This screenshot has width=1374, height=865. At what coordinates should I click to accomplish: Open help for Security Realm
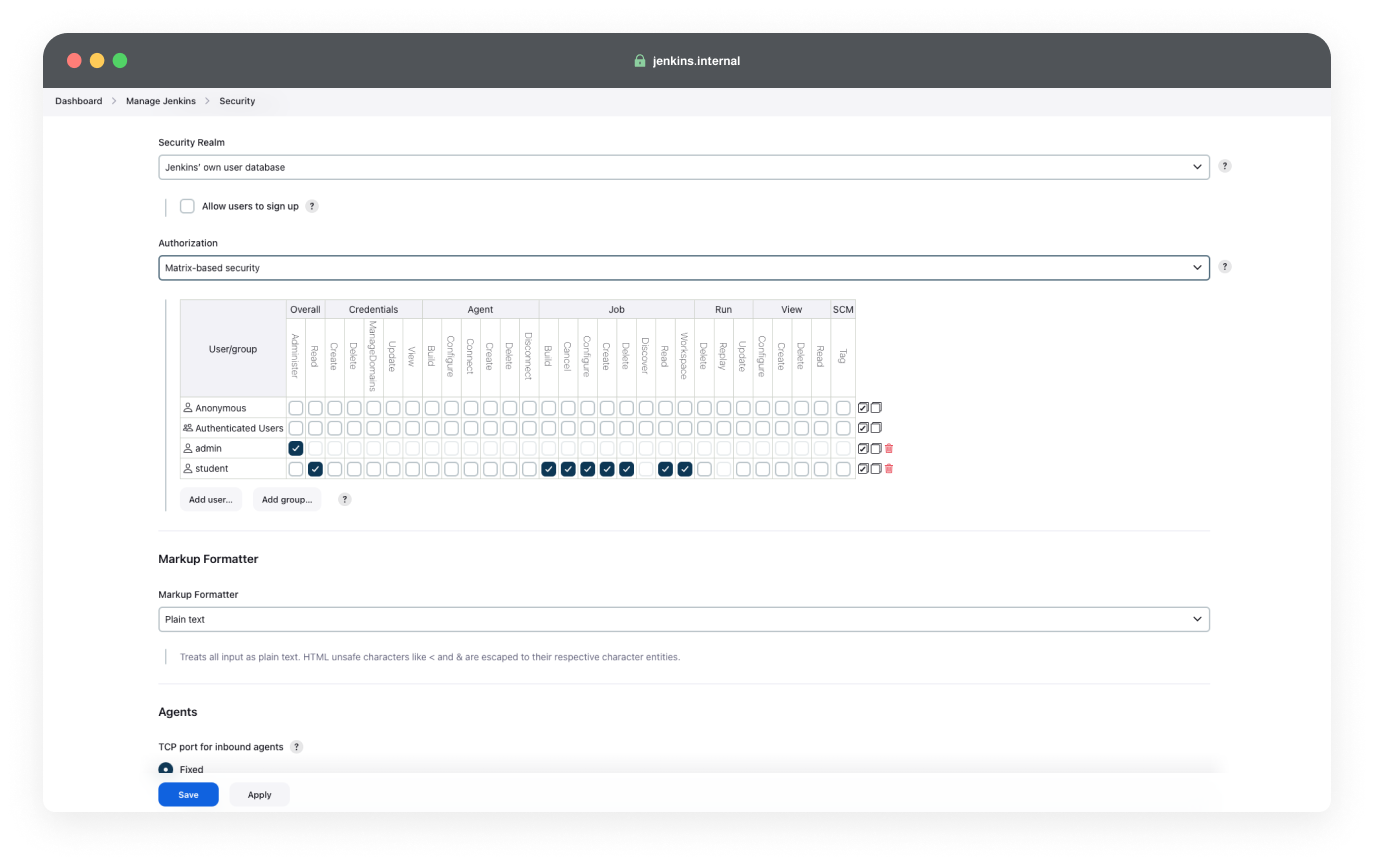1225,166
